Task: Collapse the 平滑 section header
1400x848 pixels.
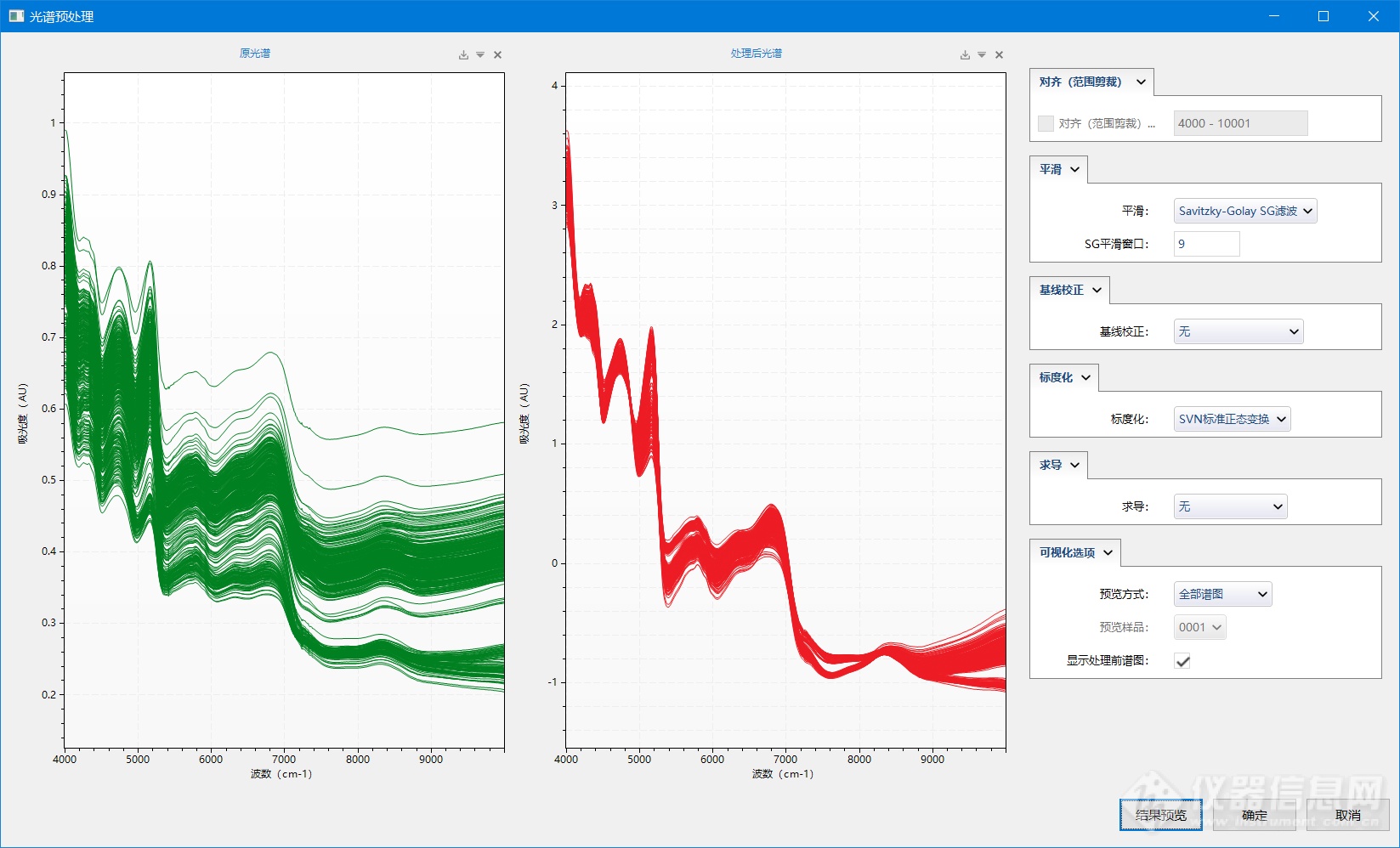Action: point(1058,169)
